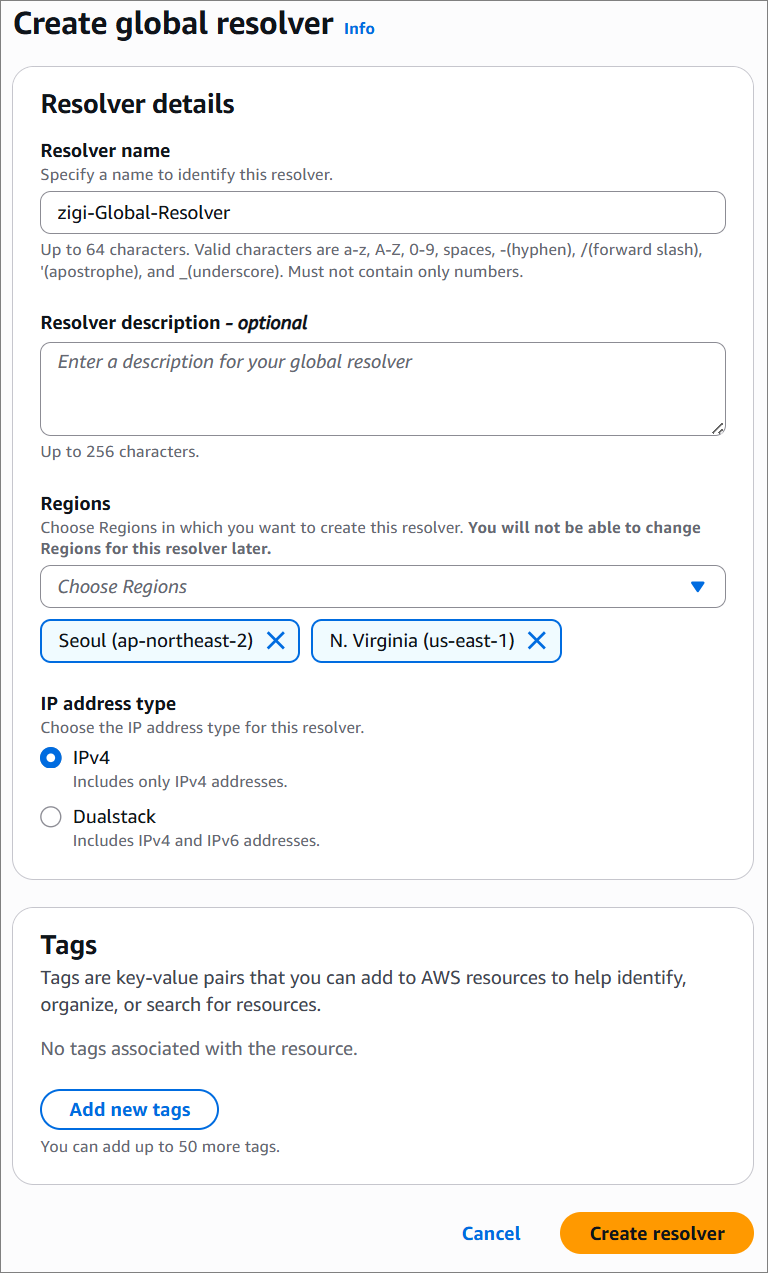Click the Add new tags button
This screenshot has height=1273, width=768.
click(x=129, y=1109)
